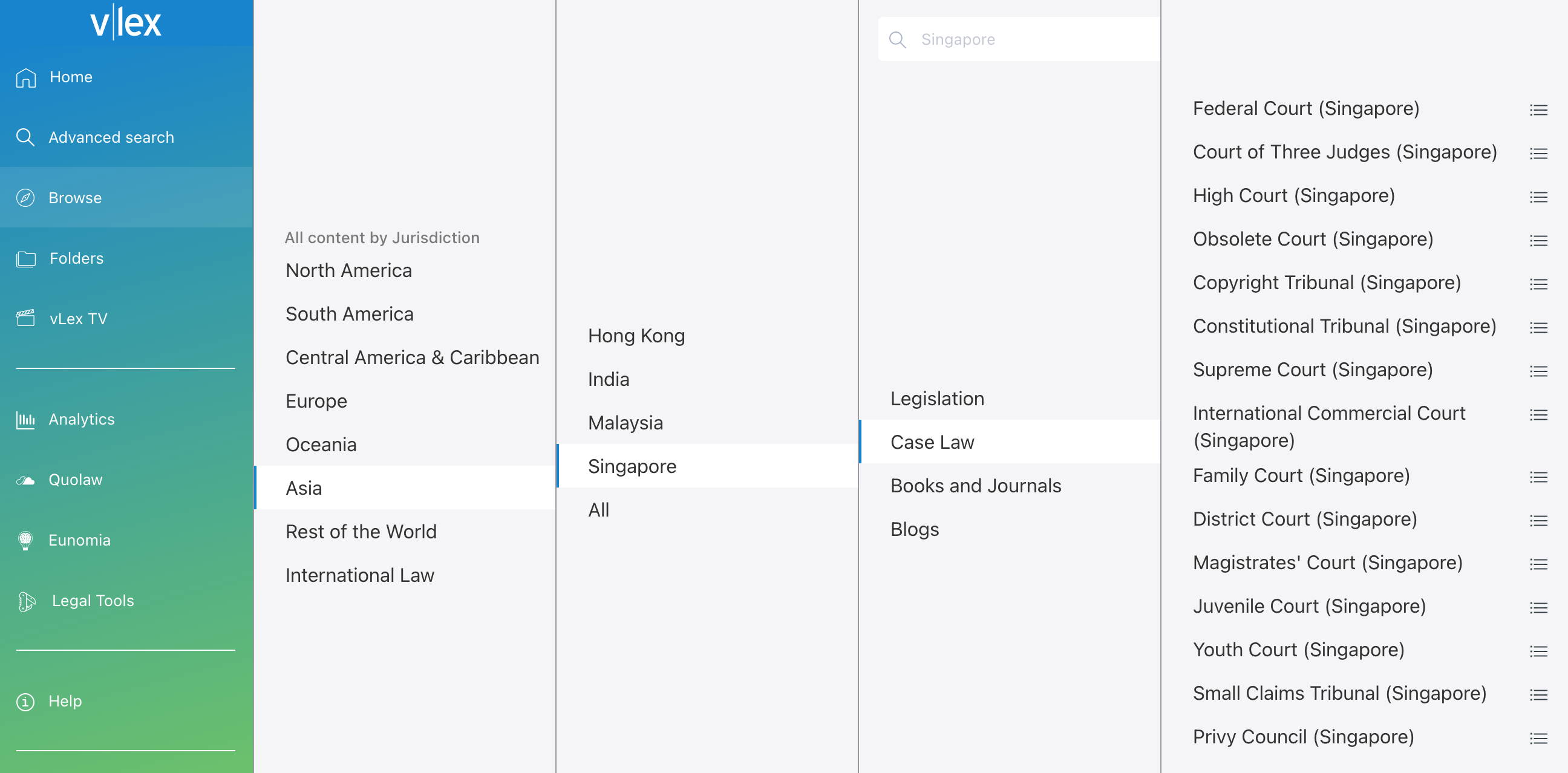Open Analytics section
The height and width of the screenshot is (773, 1568).
coord(126,419)
